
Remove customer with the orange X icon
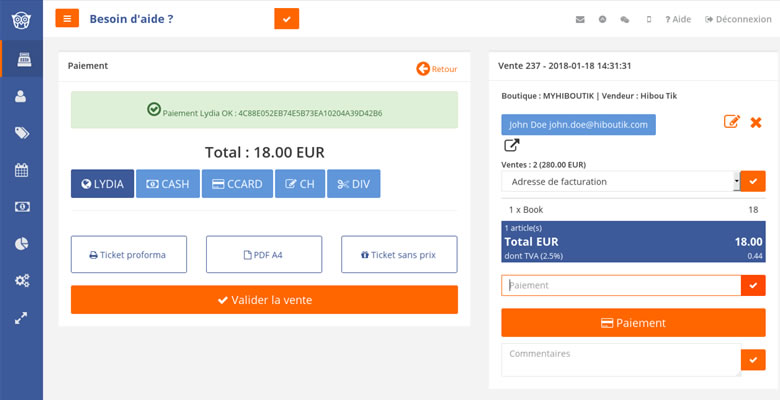pos(756,122)
